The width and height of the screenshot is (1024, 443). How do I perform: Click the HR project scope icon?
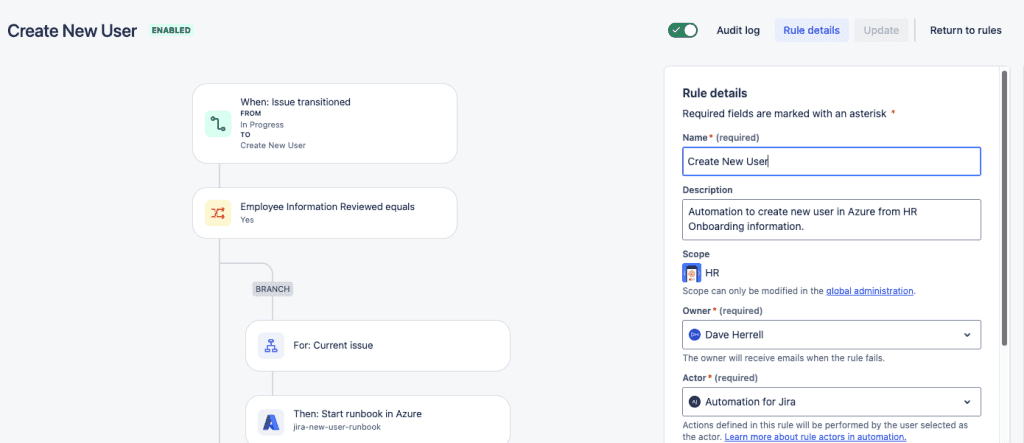click(692, 272)
